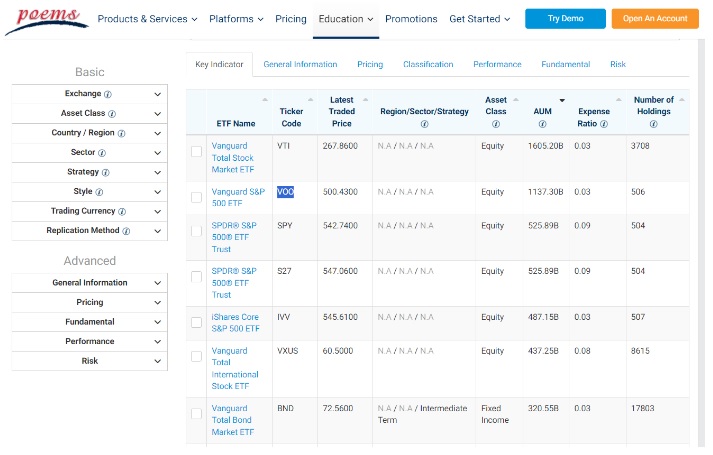The image size is (713, 455).
Task: Tick checkbox for iShares Core S&P 500 ETF
Action: click(x=196, y=322)
